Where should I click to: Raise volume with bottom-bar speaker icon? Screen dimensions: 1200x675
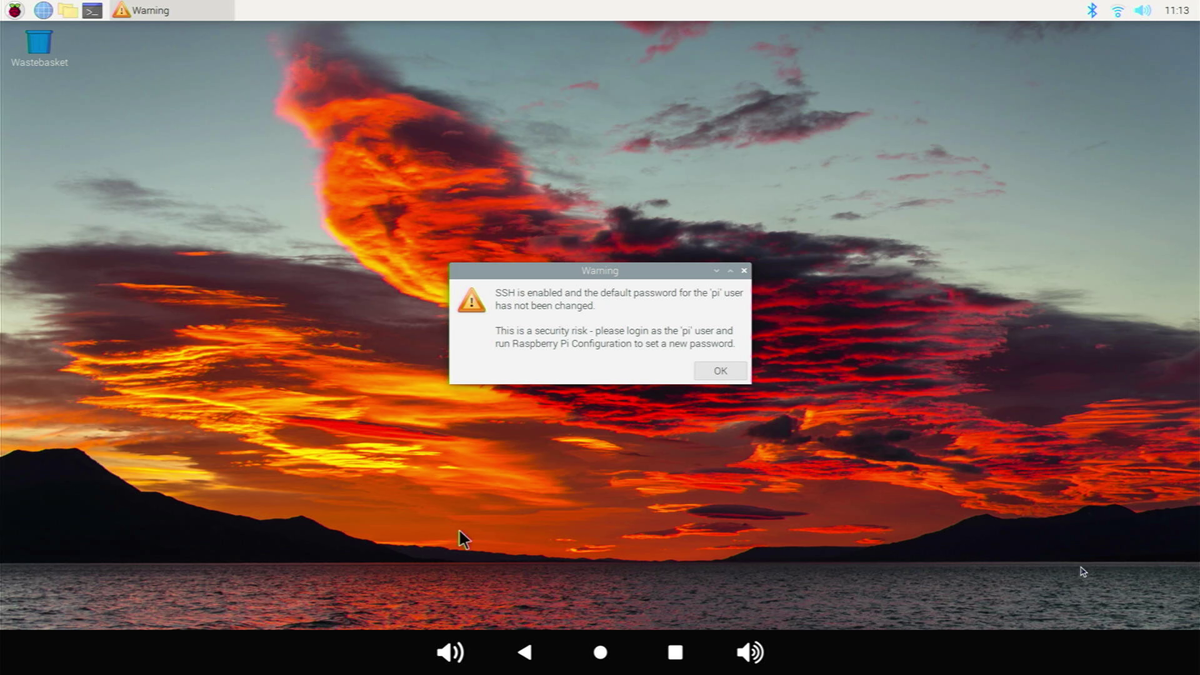pyautogui.click(x=750, y=652)
